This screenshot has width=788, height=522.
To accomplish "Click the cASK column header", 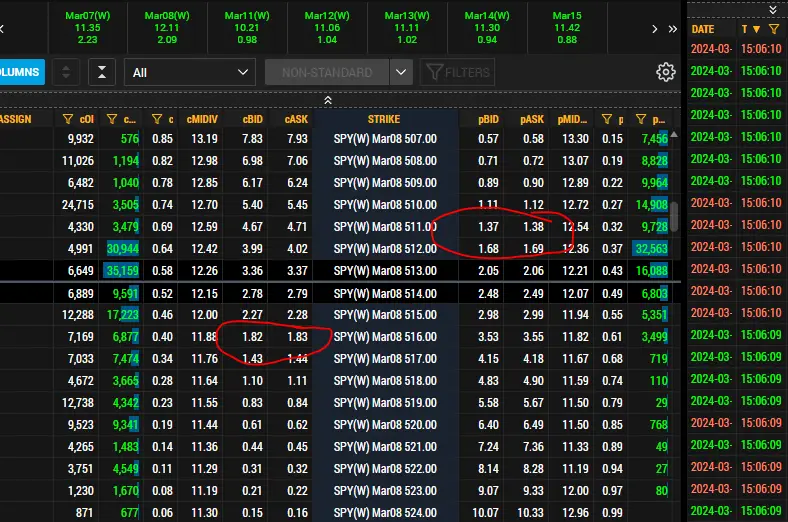I will 296,119.
